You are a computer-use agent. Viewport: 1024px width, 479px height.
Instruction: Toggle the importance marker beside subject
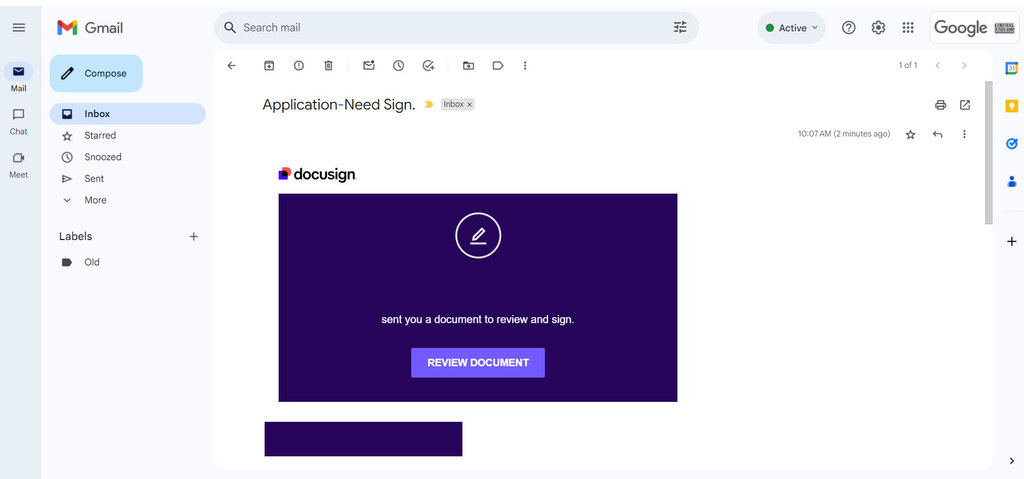pyautogui.click(x=429, y=105)
